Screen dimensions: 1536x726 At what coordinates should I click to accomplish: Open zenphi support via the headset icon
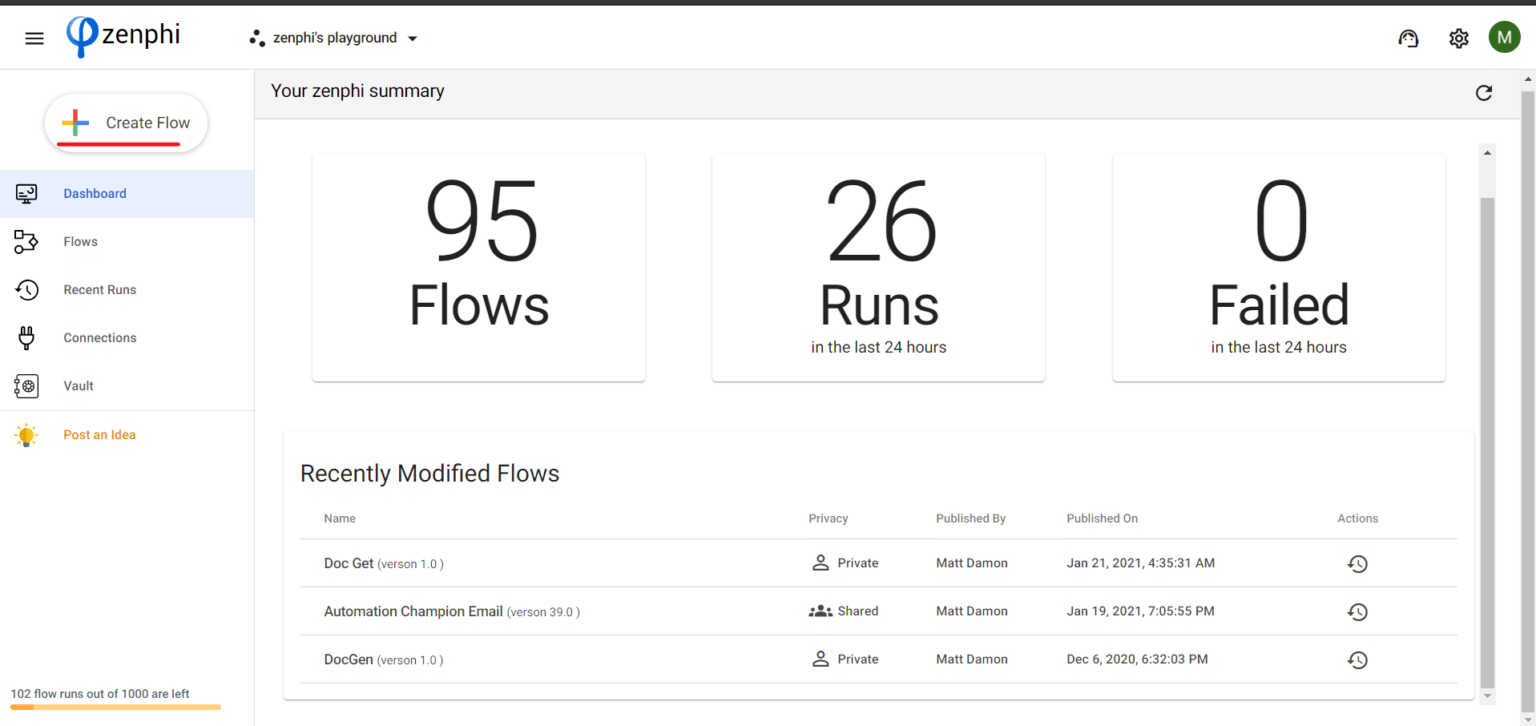1408,38
